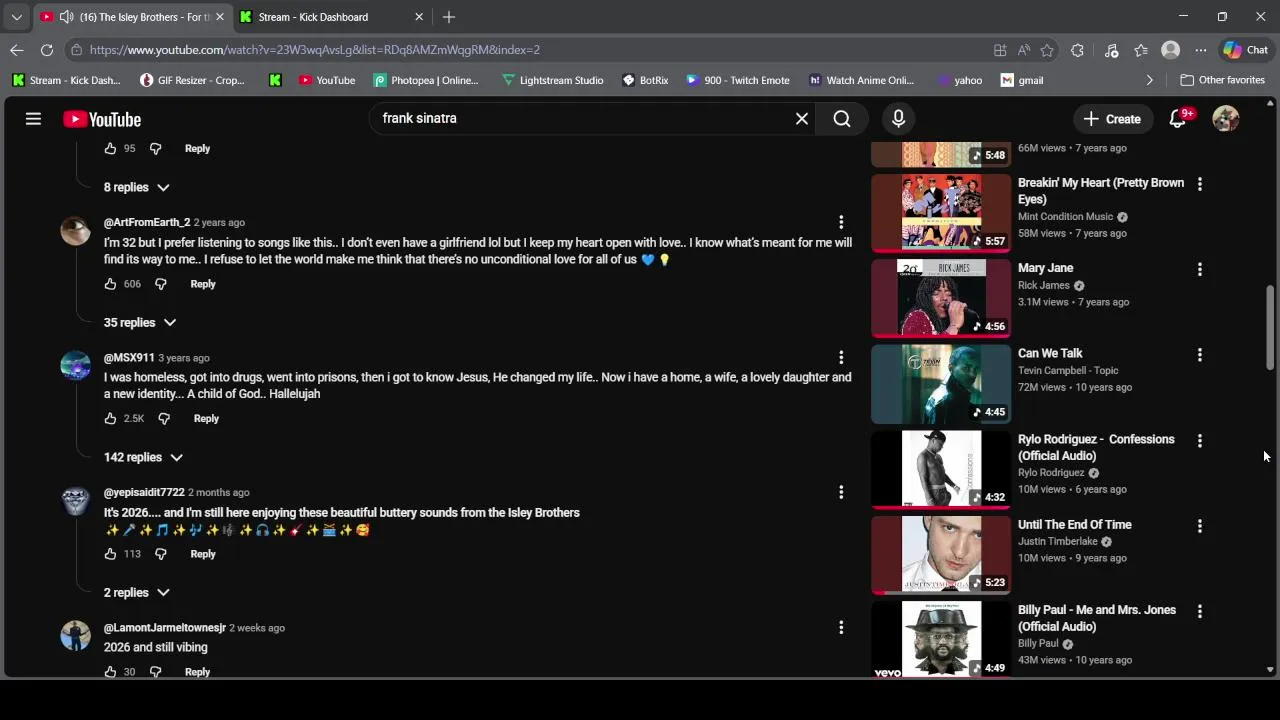Dislike the @MSX911 comment
The width and height of the screenshot is (1280, 720).
(164, 419)
